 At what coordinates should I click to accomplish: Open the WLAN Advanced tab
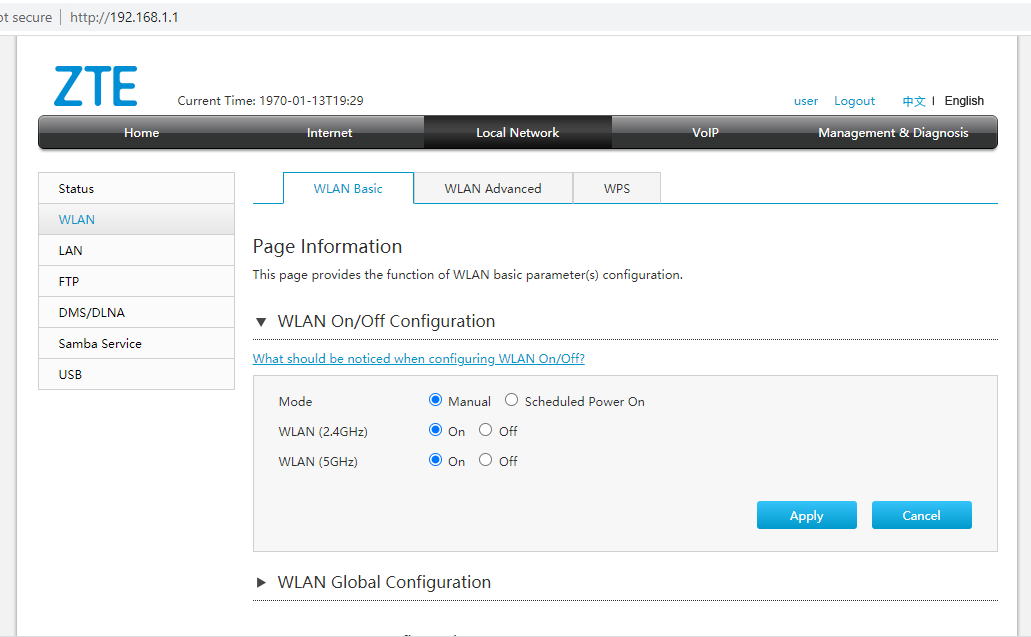[x=493, y=189]
